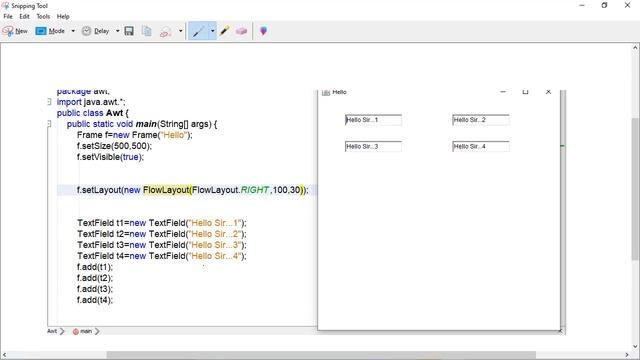The height and width of the screenshot is (360, 640).
Task: Expand the Mode dropdown arrow
Action: point(73,31)
